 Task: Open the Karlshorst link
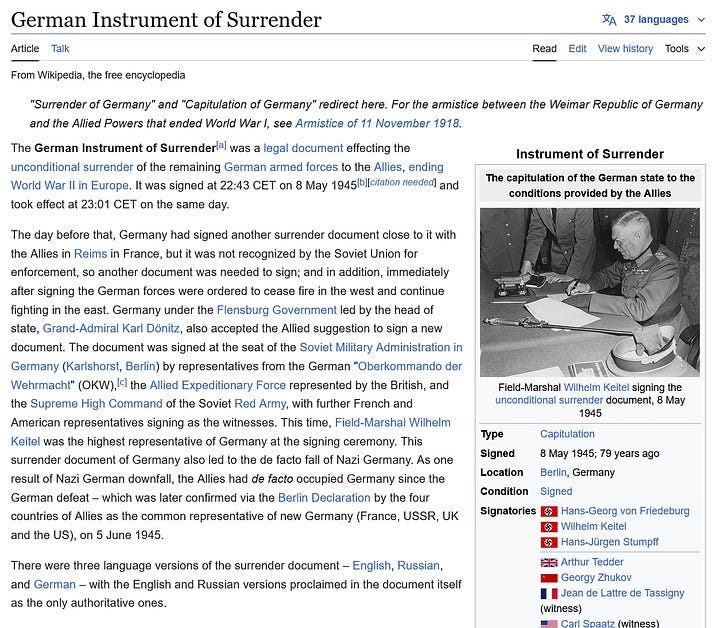pos(93,366)
